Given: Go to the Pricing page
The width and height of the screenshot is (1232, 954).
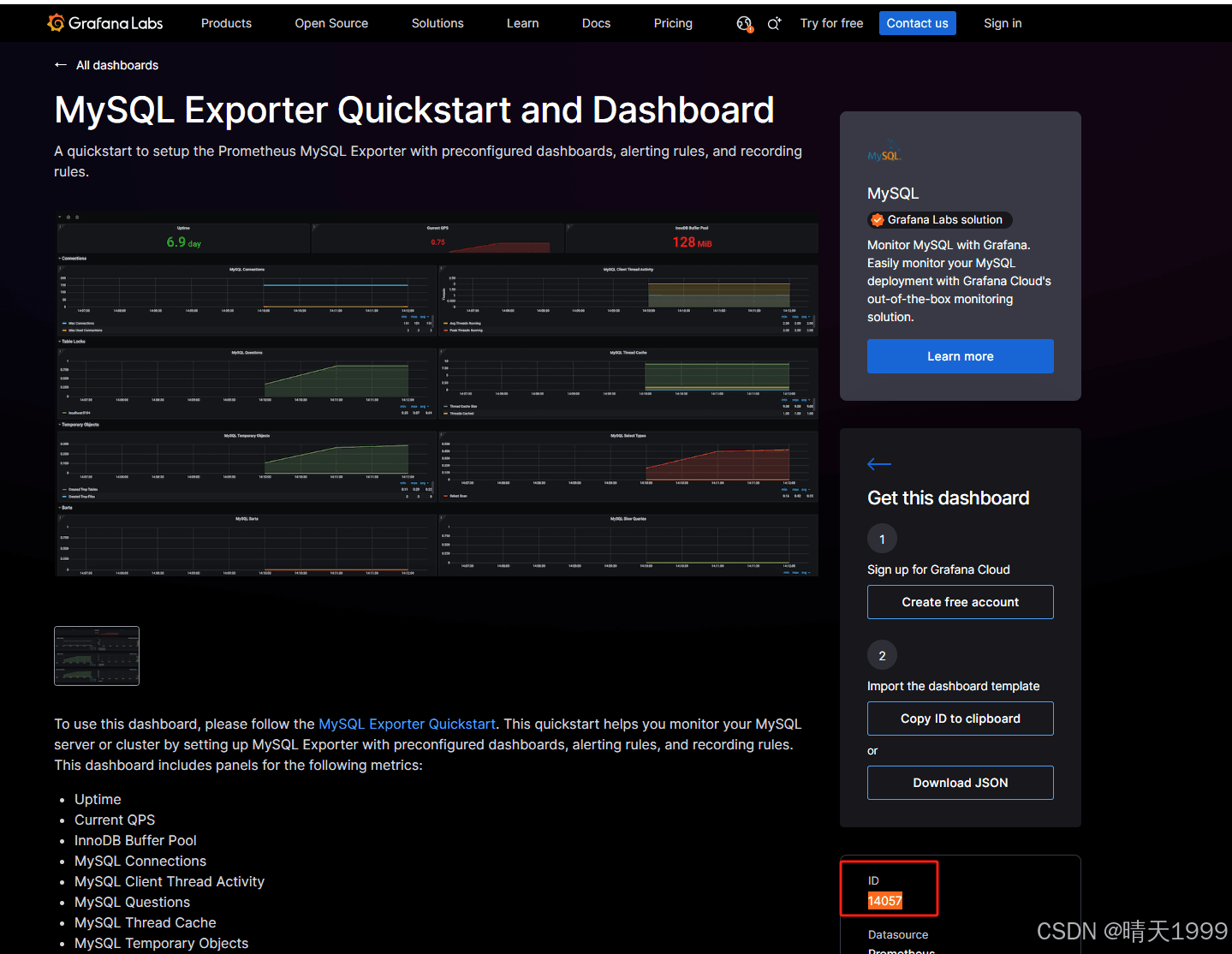Looking at the screenshot, I should [x=673, y=23].
